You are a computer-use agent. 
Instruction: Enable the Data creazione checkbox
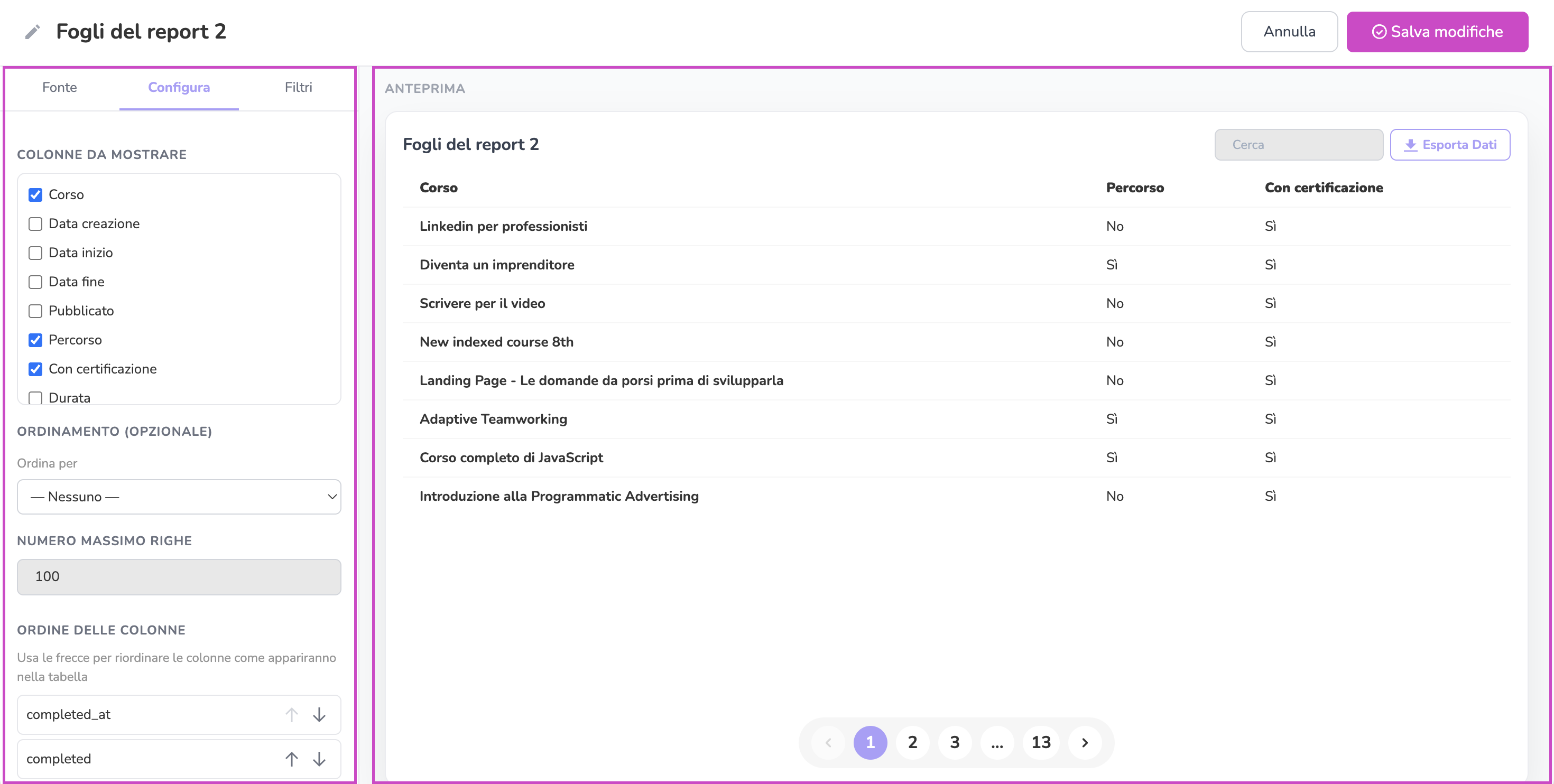(35, 224)
